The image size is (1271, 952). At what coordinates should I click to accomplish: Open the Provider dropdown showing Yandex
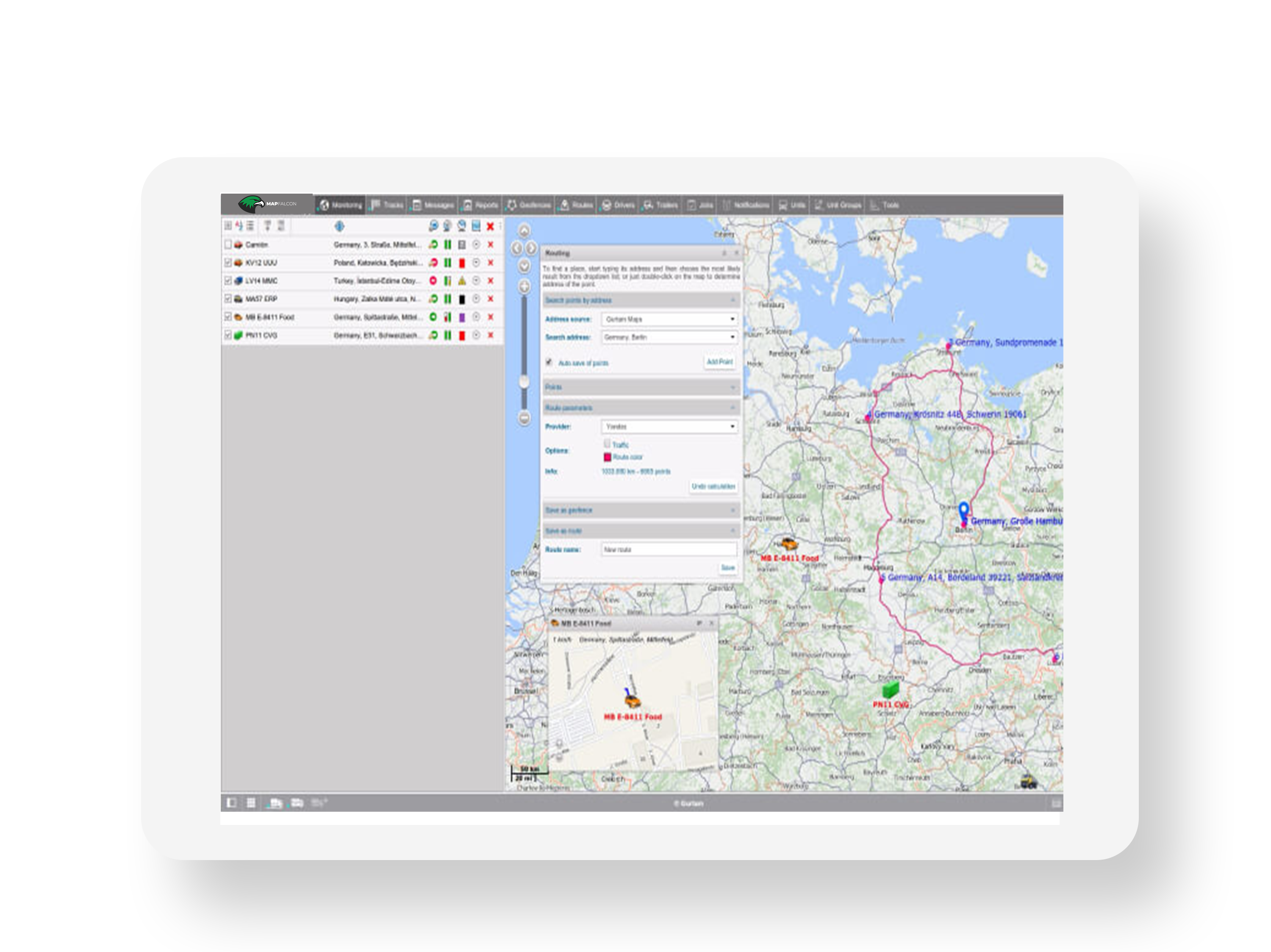[x=669, y=426]
